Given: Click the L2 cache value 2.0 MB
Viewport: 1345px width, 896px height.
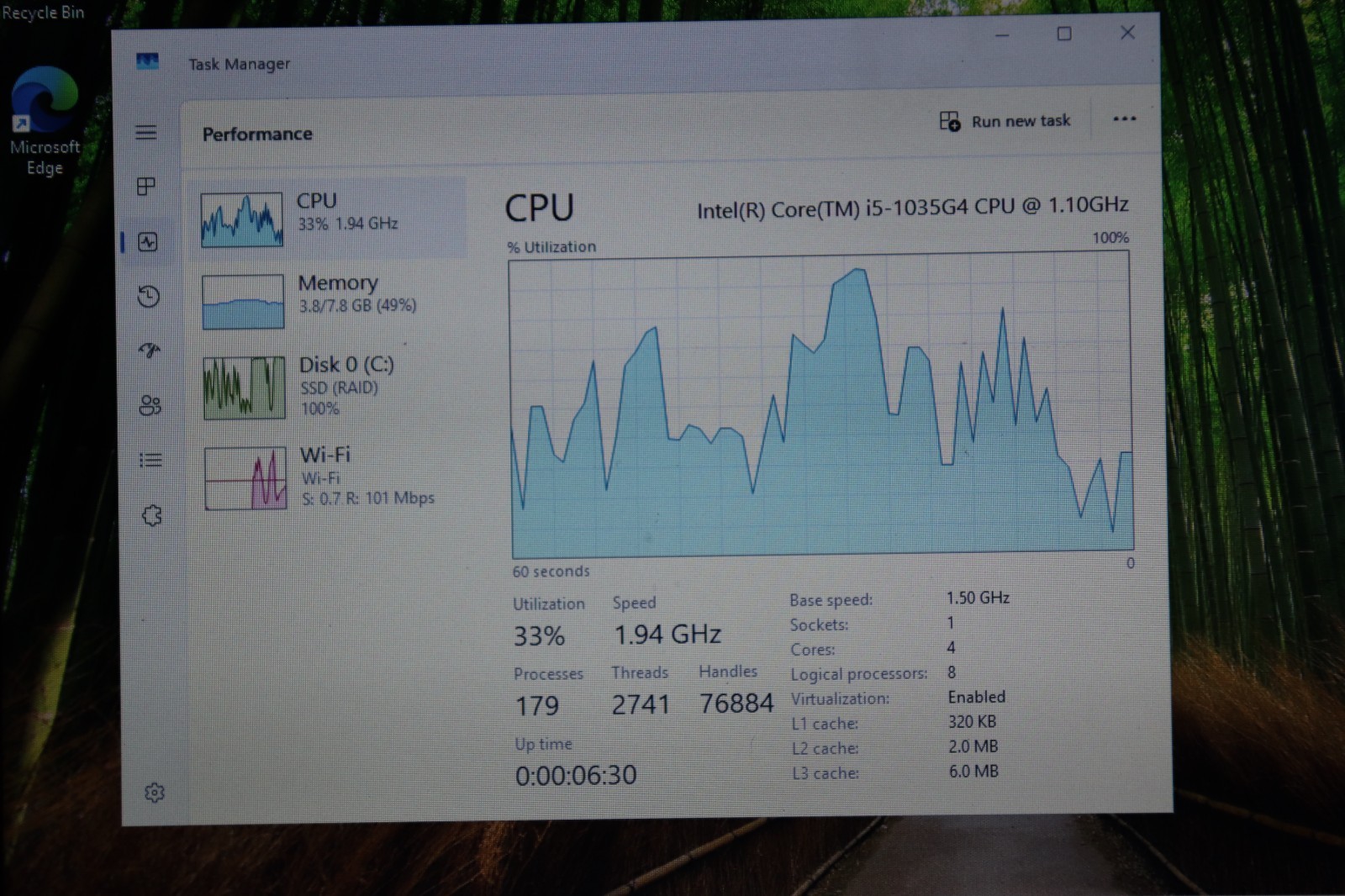Looking at the screenshot, I should (x=973, y=746).
